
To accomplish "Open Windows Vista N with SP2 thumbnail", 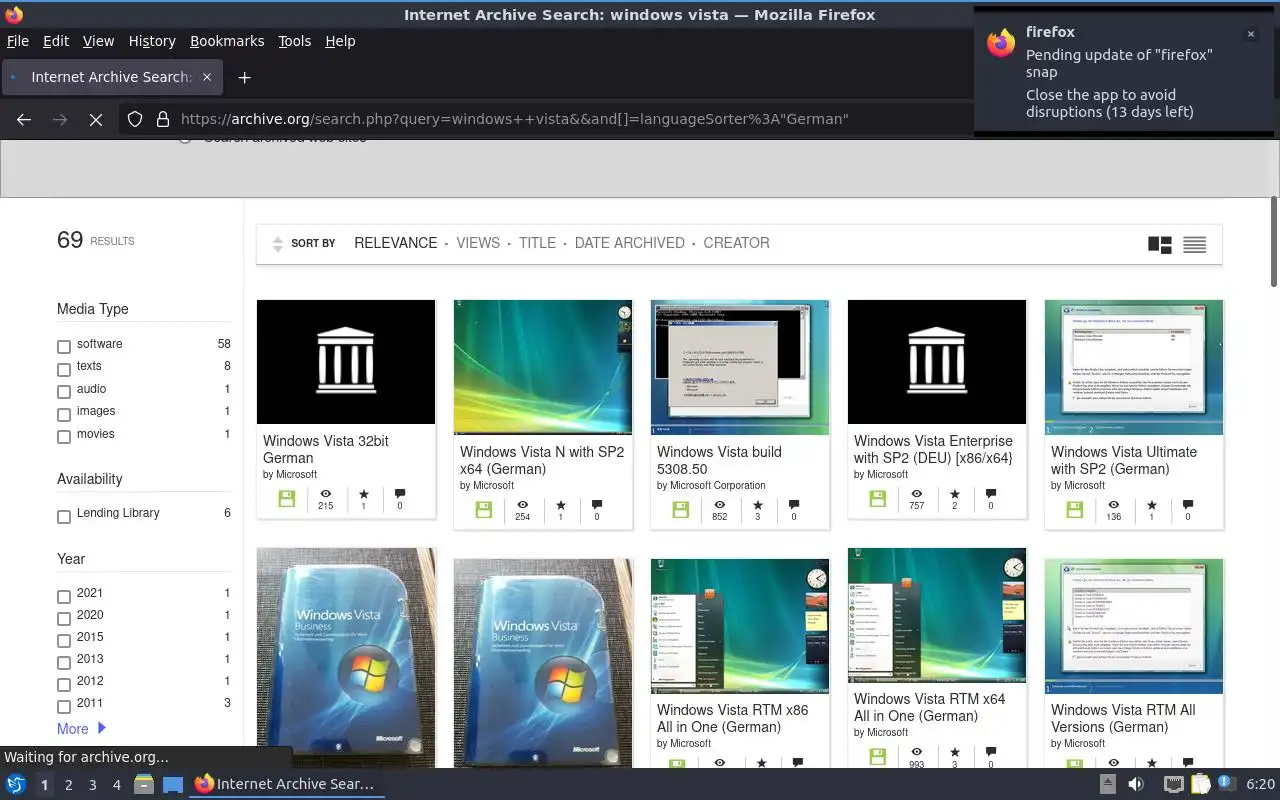I will (542, 367).
